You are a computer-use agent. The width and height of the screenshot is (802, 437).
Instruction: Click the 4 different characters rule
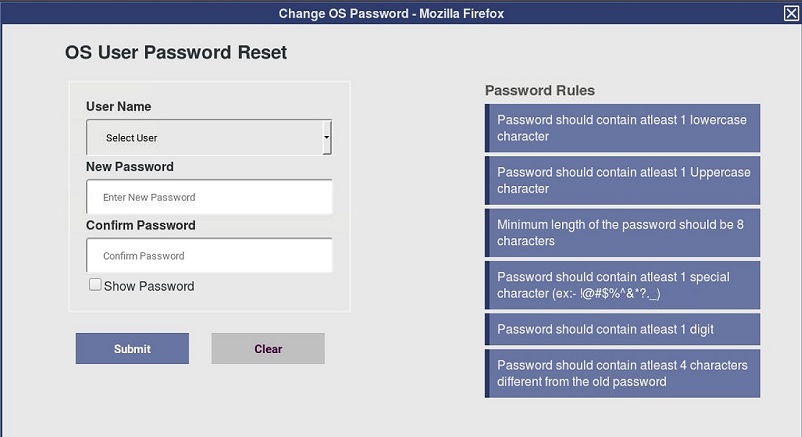pyautogui.click(x=622, y=373)
